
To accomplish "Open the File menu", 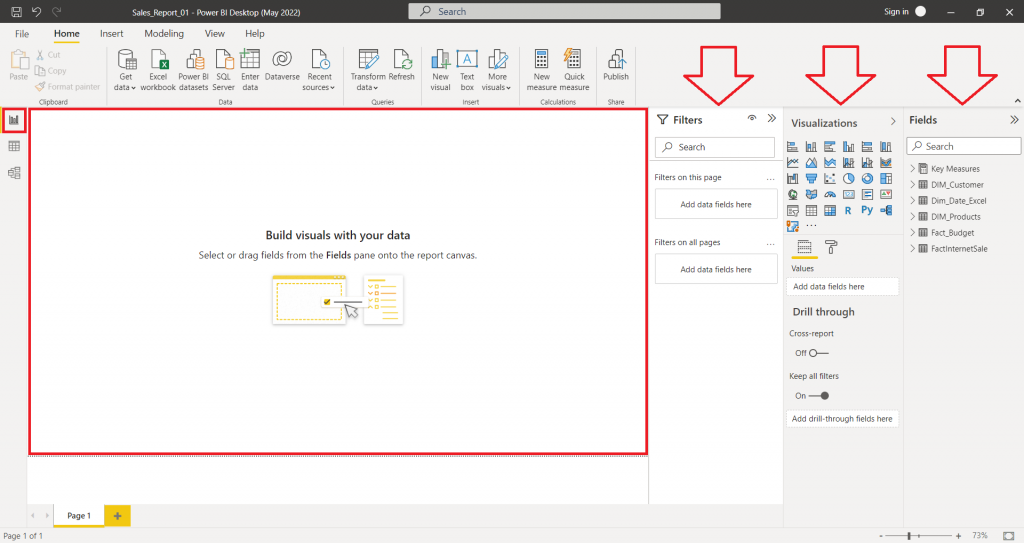I will (x=22, y=33).
